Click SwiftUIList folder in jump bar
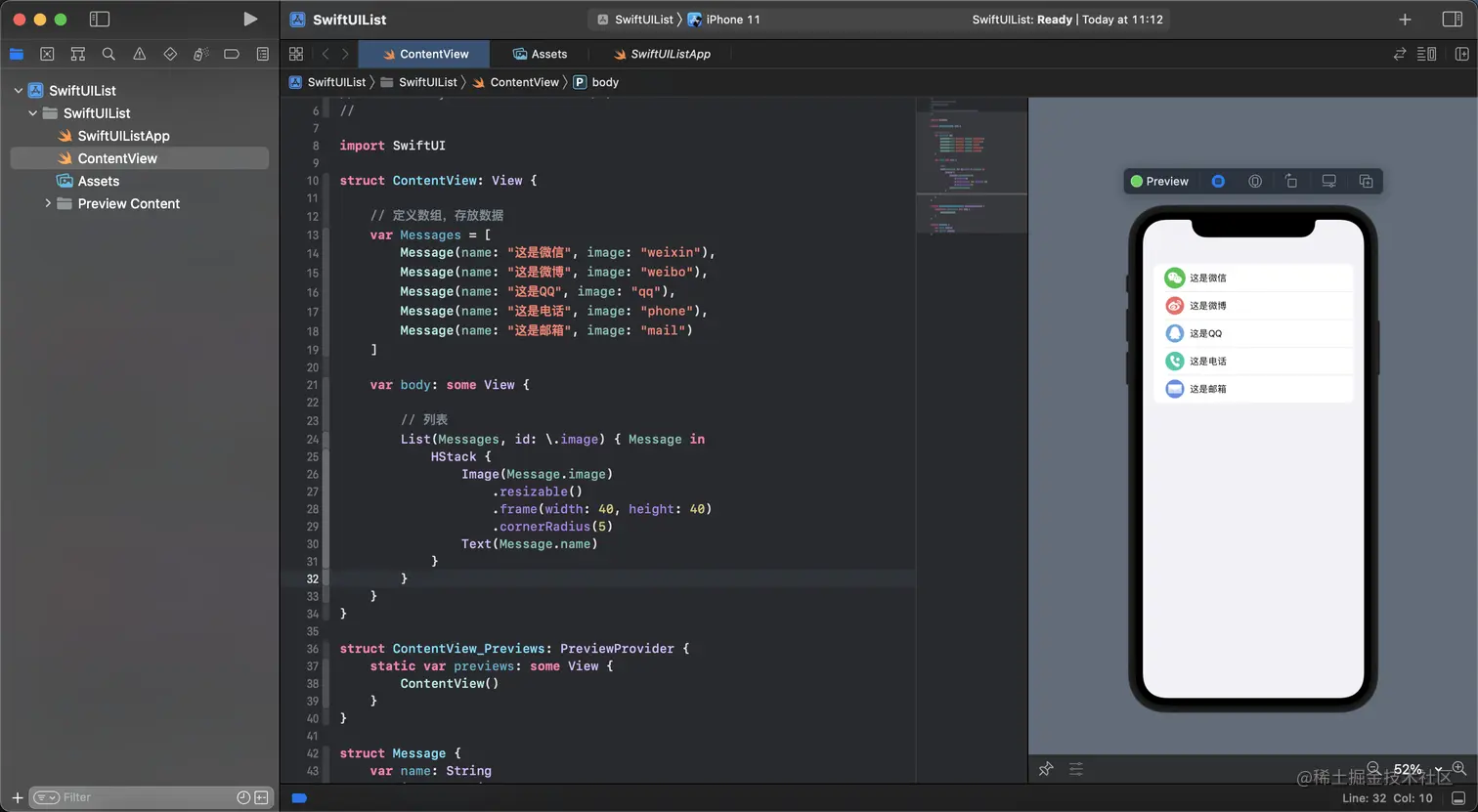Viewport: 1478px width, 812px height. coord(418,82)
